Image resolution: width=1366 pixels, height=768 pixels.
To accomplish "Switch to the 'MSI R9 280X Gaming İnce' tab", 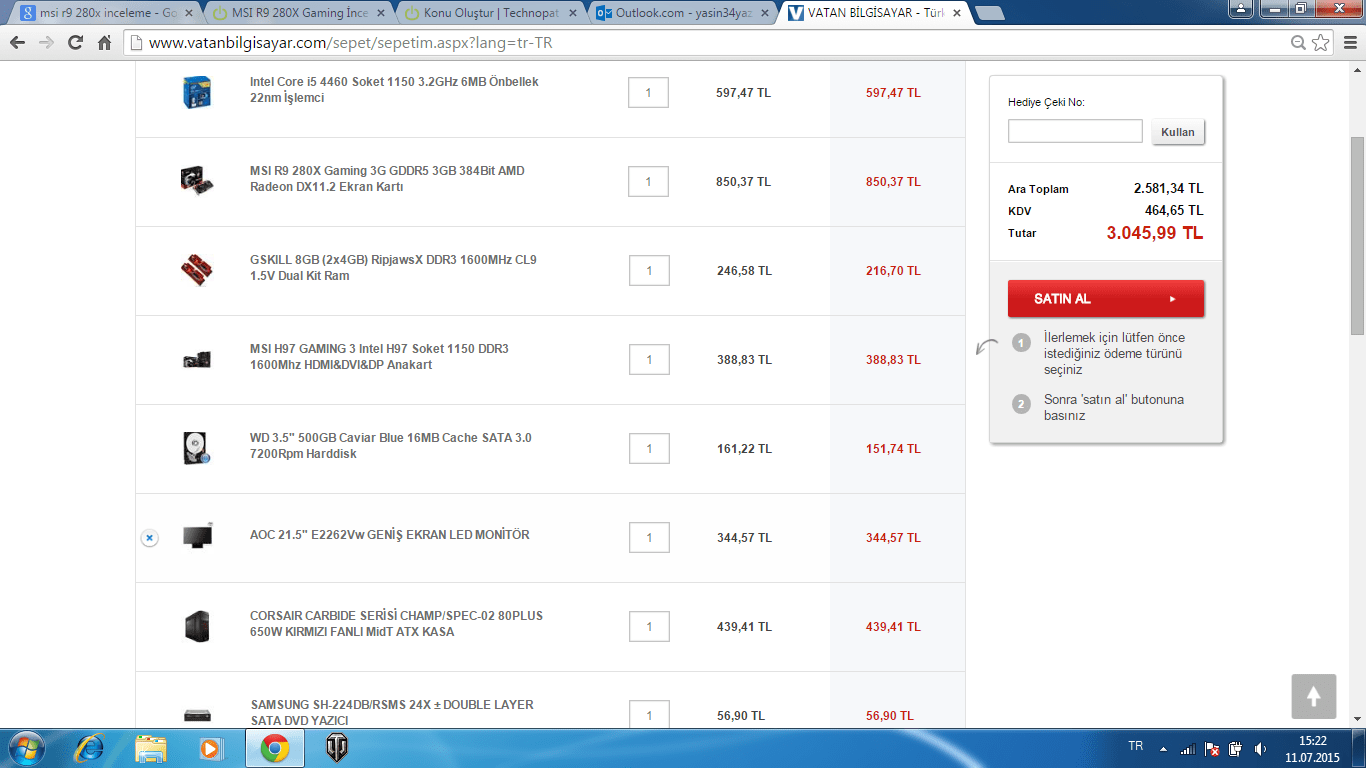I will (298, 14).
